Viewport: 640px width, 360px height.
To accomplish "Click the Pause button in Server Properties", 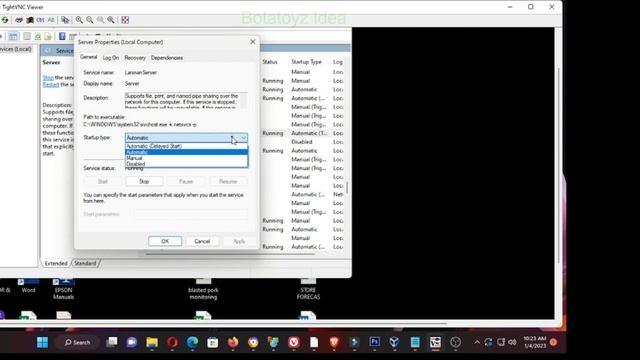I will (x=186, y=181).
